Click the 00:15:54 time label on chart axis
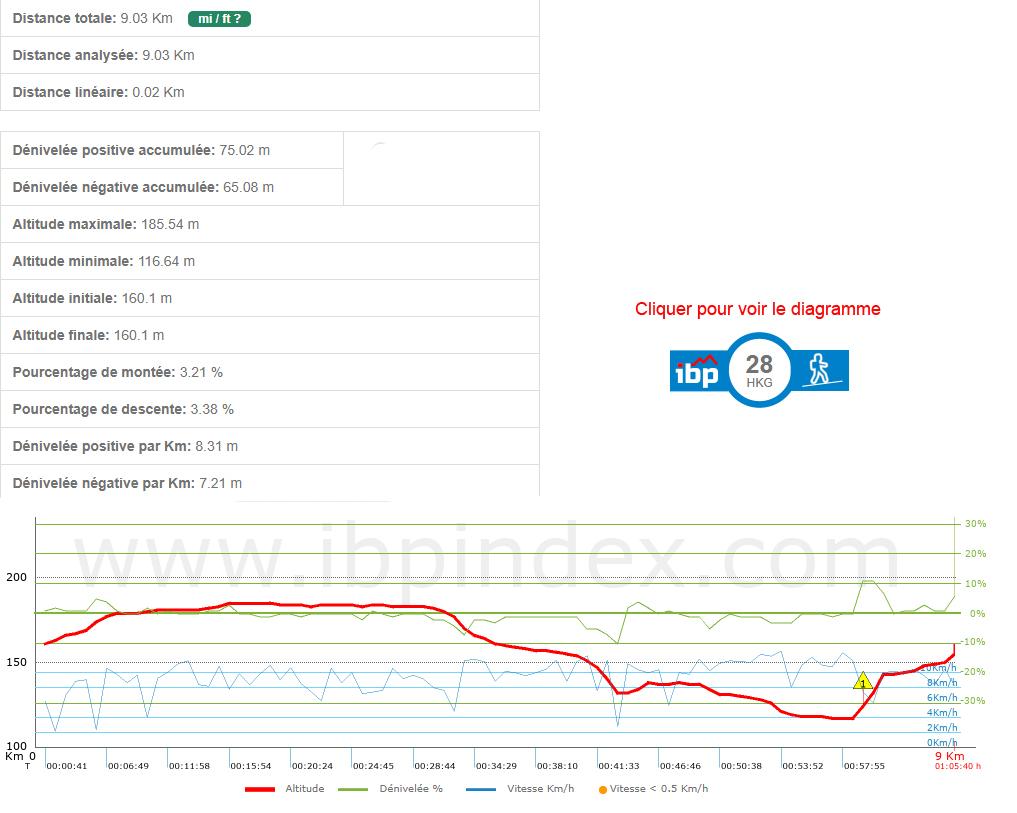The height and width of the screenshot is (813, 1017). (251, 766)
